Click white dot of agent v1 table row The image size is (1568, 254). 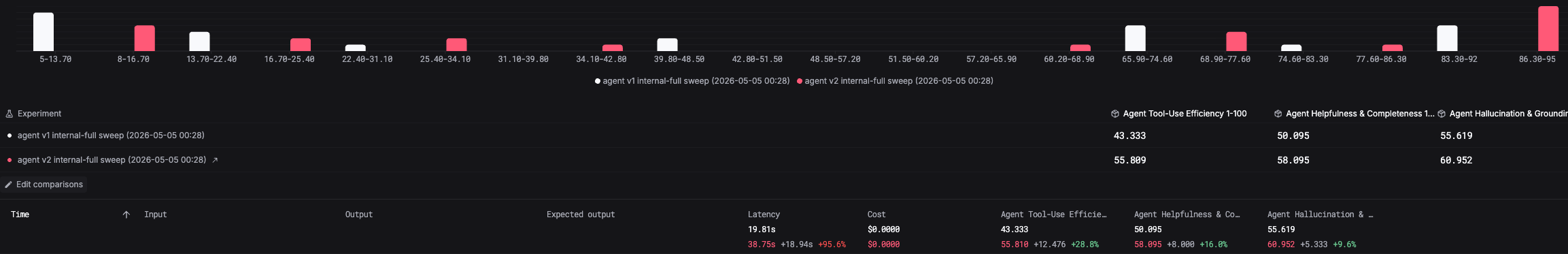pyautogui.click(x=10, y=136)
